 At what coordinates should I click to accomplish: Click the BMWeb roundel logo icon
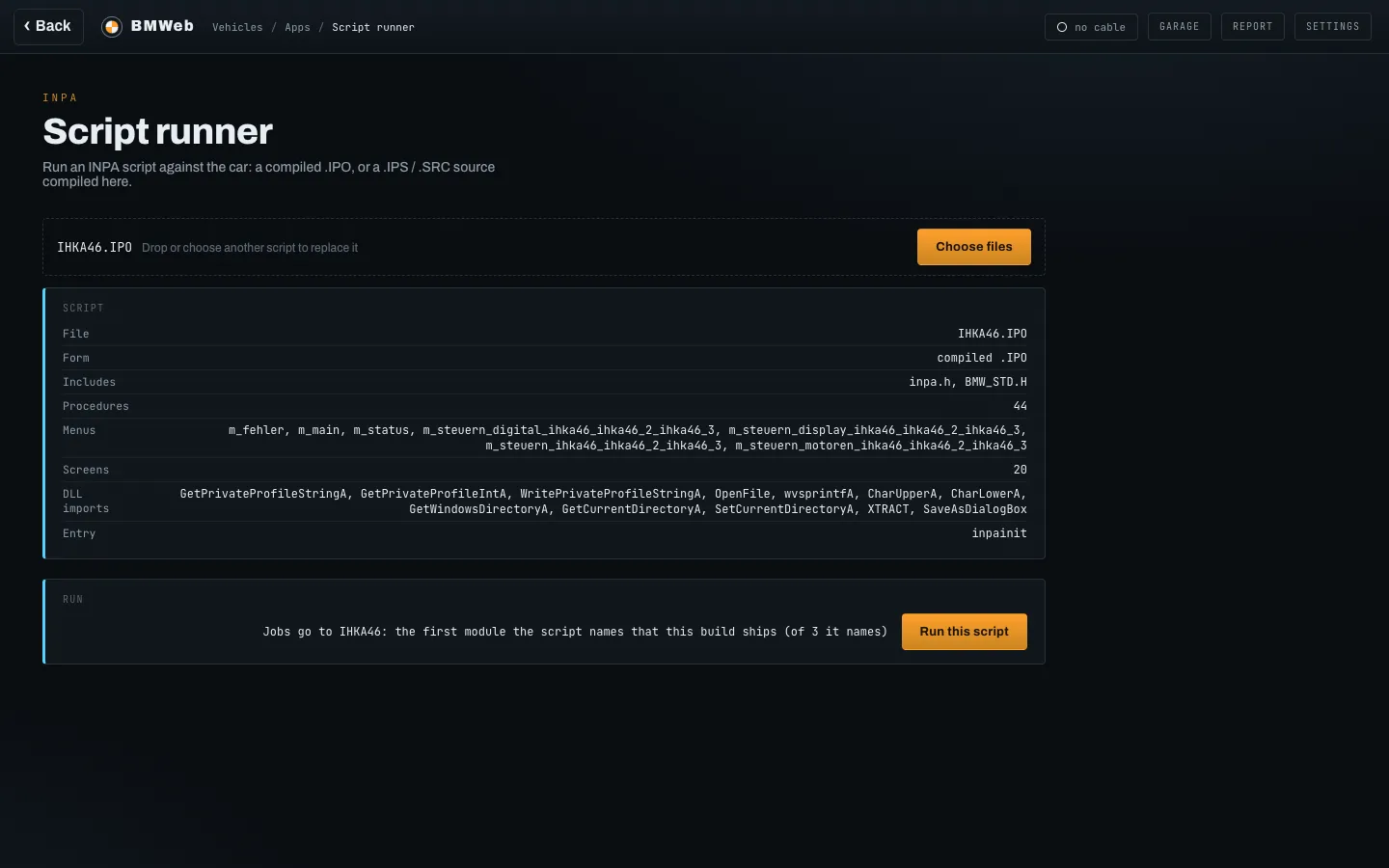[112, 27]
